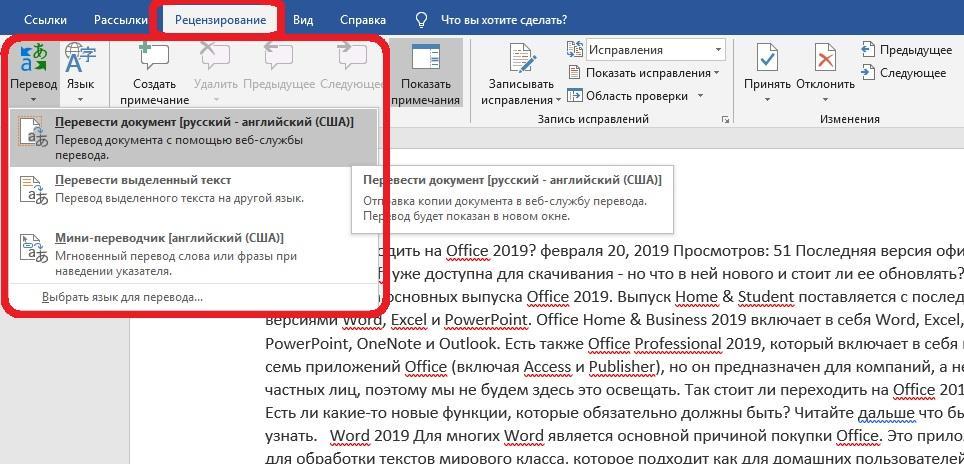This screenshot has width=964, height=464.
Task: Expand the Записывать исправления dropdown arrow
Action: pos(558,100)
